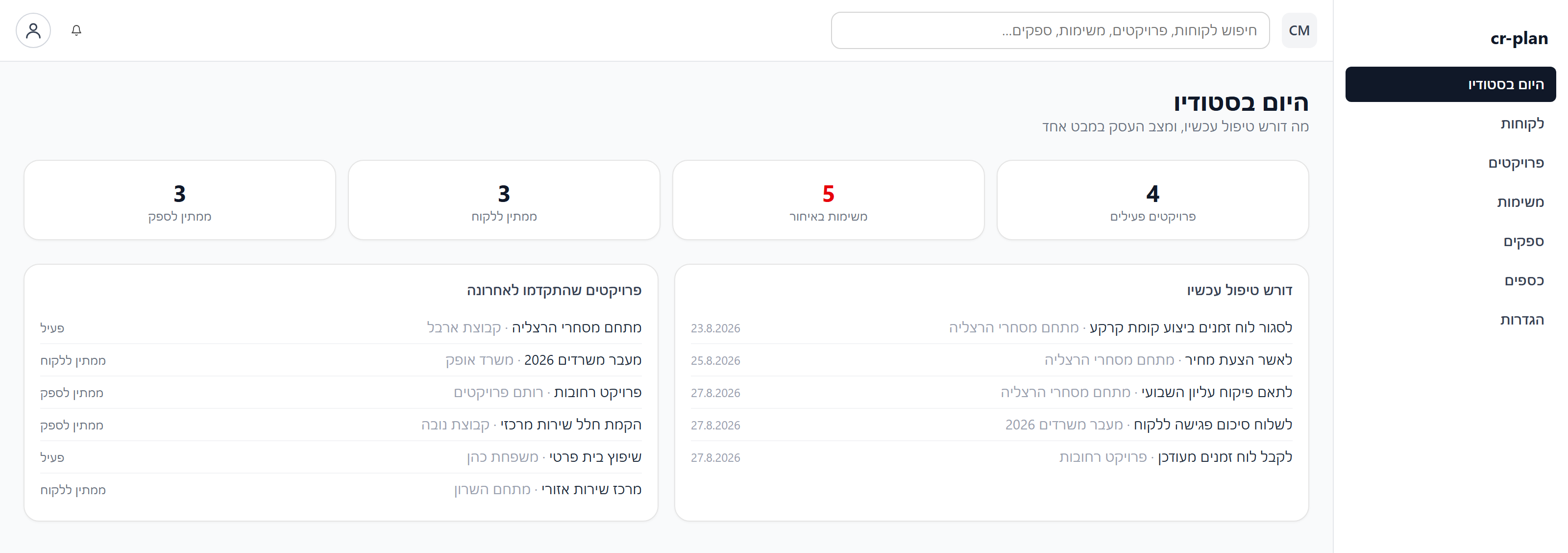Click ממתין ללקוח status of מעבר משרדים row
The height and width of the screenshot is (553, 1568).
coord(73,360)
